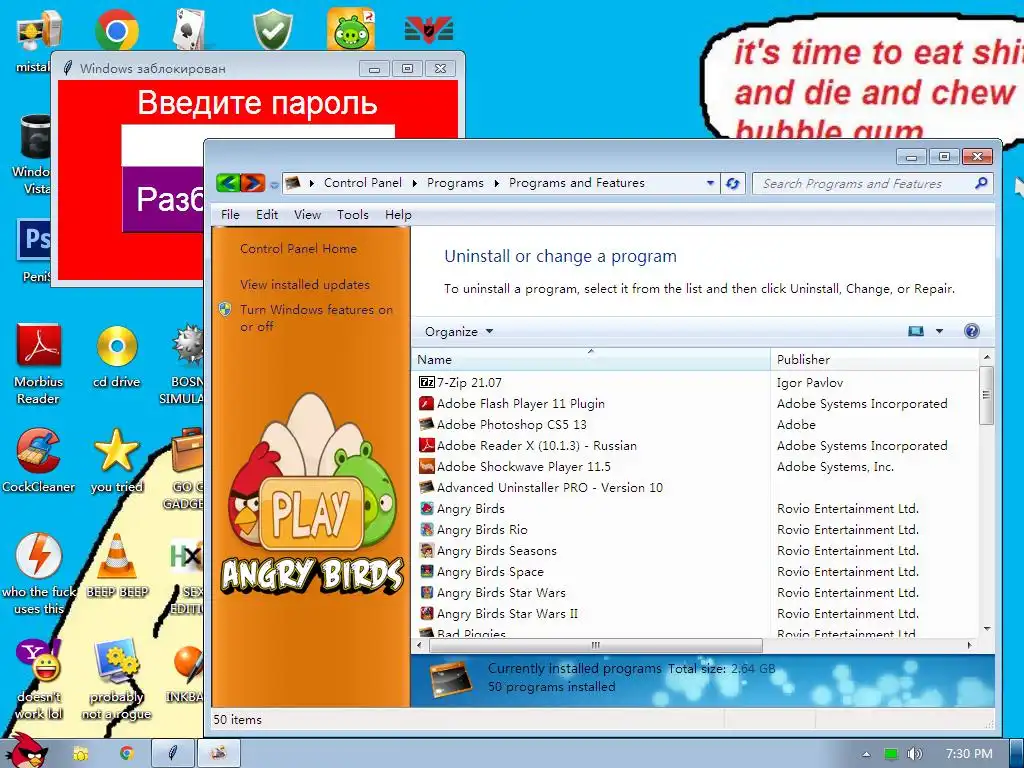Open the cd drive desktop icon

point(117,358)
